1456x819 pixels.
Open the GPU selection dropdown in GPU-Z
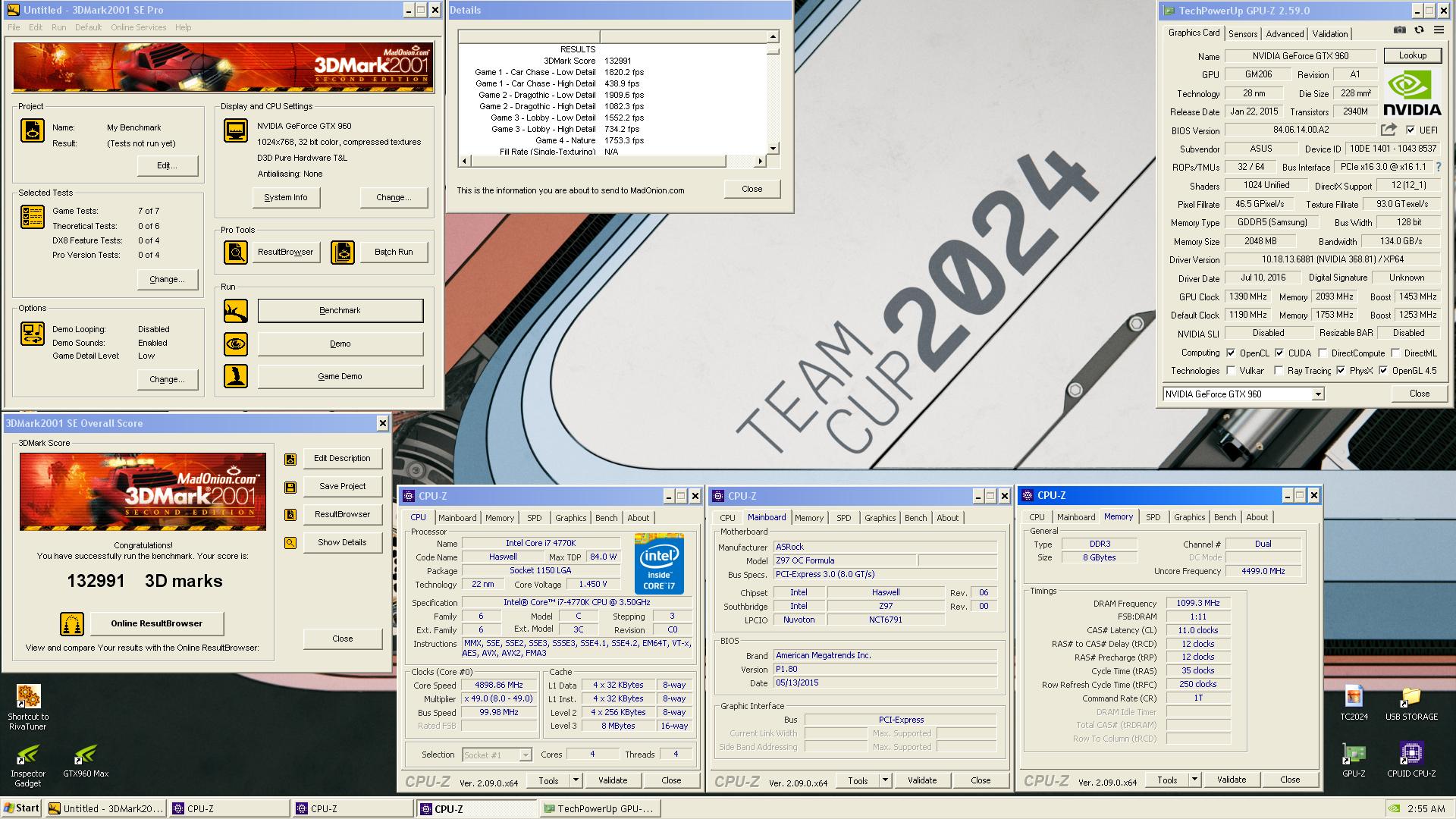tap(1318, 394)
